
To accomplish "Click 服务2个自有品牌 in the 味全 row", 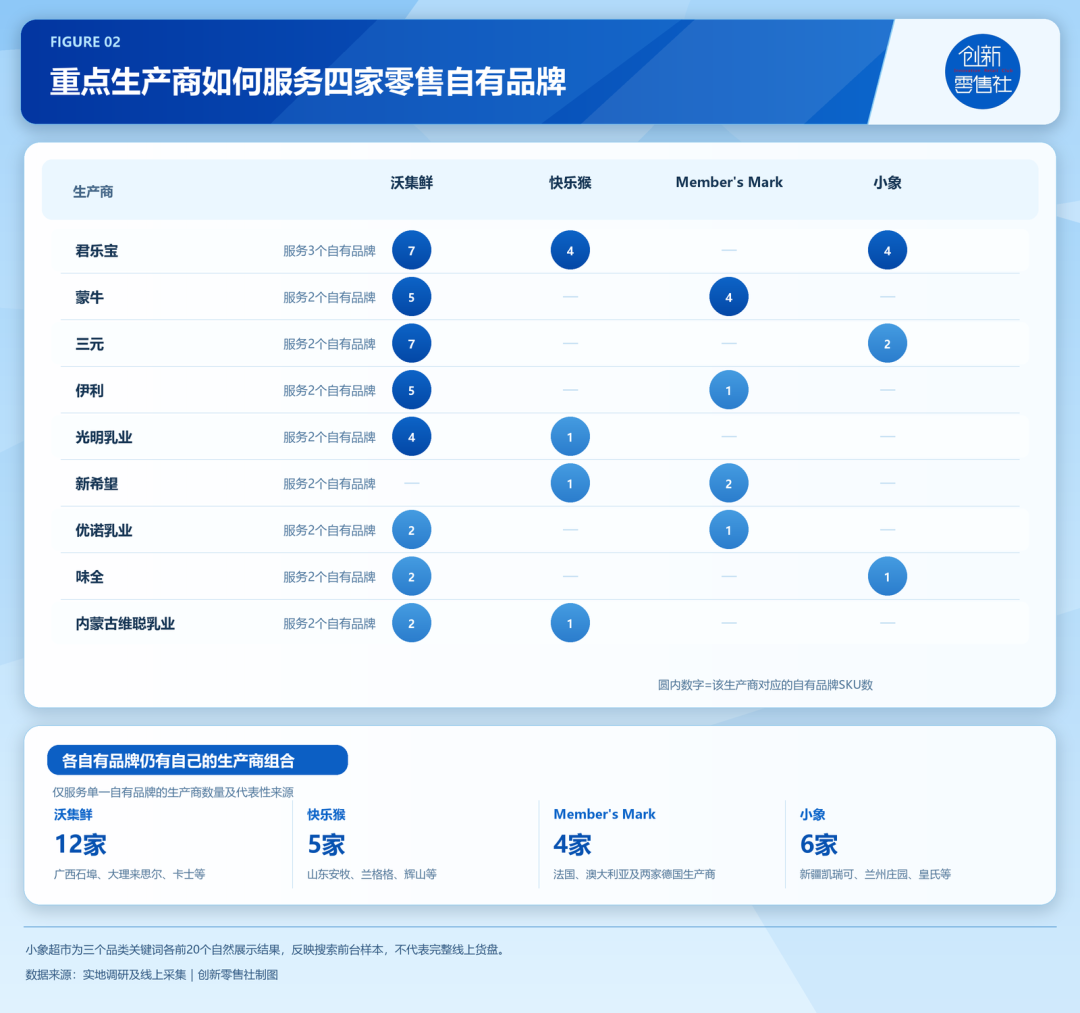I will (x=329, y=577).
